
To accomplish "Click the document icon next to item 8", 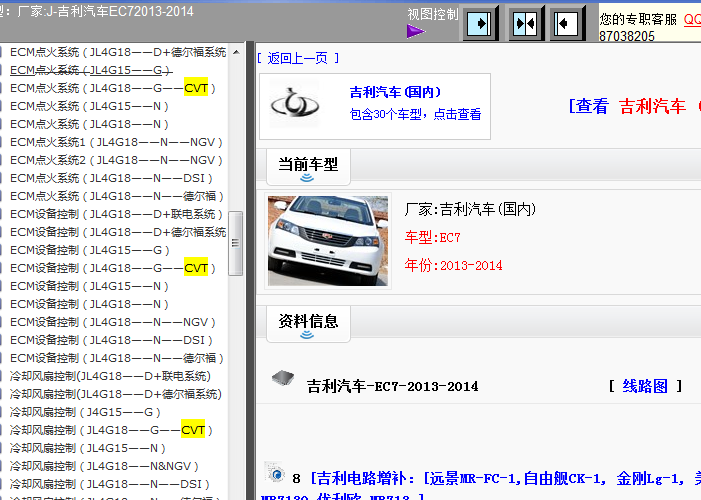I will pos(275,473).
